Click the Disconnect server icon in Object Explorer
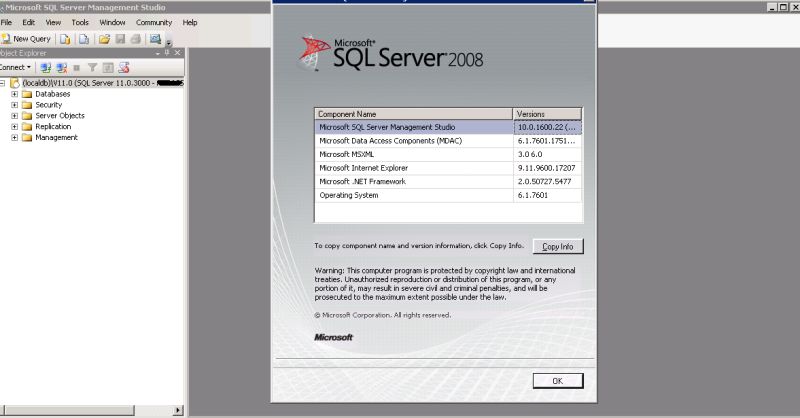The width and height of the screenshot is (800, 418). click(62, 67)
